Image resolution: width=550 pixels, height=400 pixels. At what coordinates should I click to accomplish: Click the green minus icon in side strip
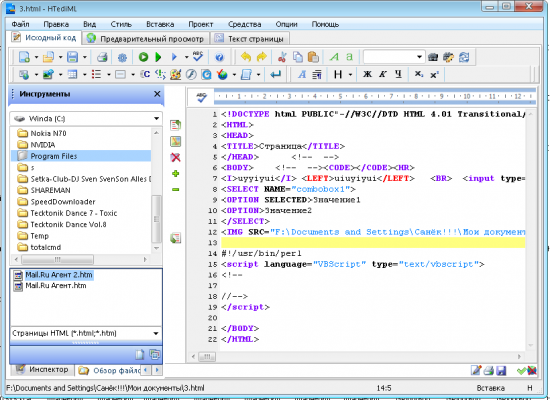pyautogui.click(x=175, y=189)
